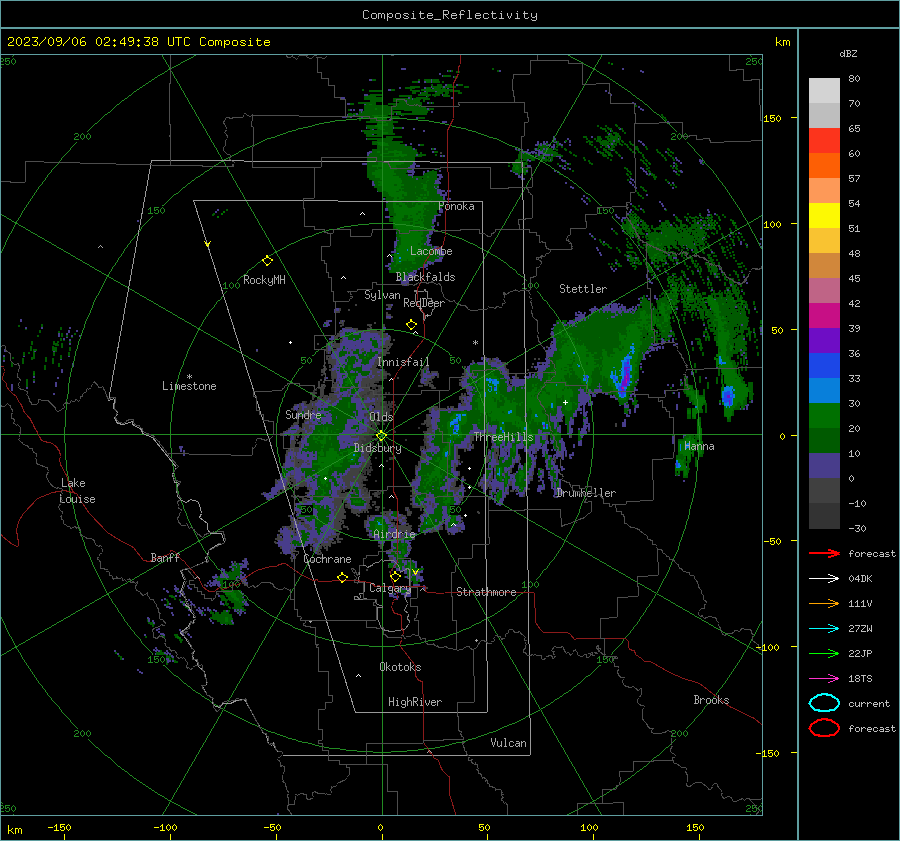Click the Didsbury city label
Image resolution: width=900 pixels, height=841 pixels.
tap(378, 448)
